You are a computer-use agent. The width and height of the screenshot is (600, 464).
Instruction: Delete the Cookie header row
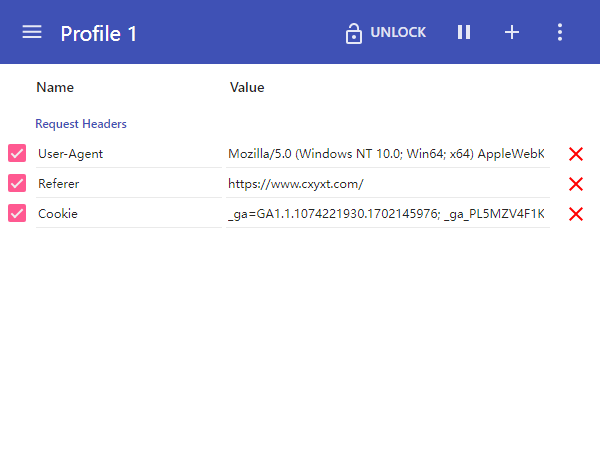(x=576, y=214)
